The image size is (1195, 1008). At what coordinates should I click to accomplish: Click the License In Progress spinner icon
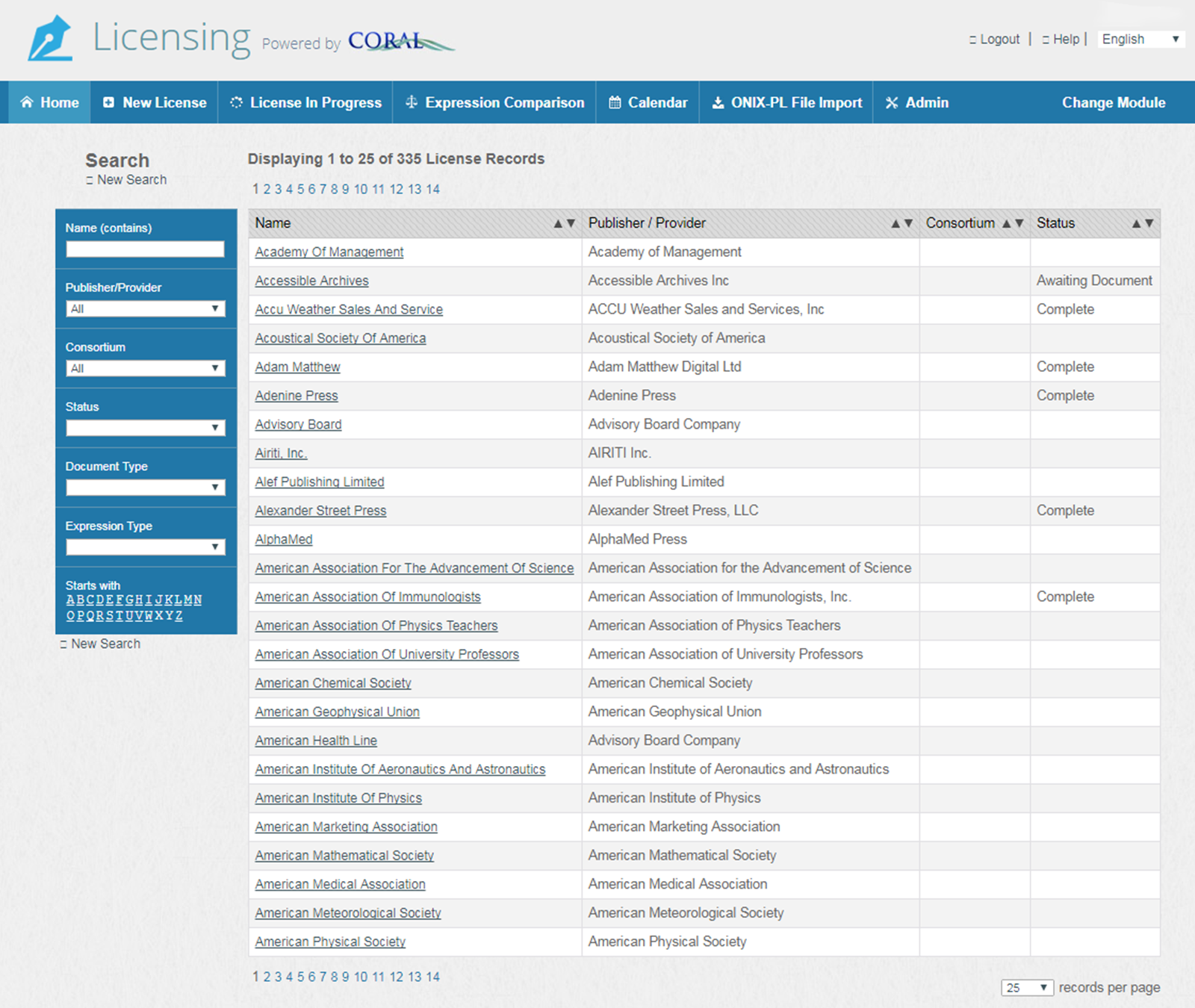237,102
